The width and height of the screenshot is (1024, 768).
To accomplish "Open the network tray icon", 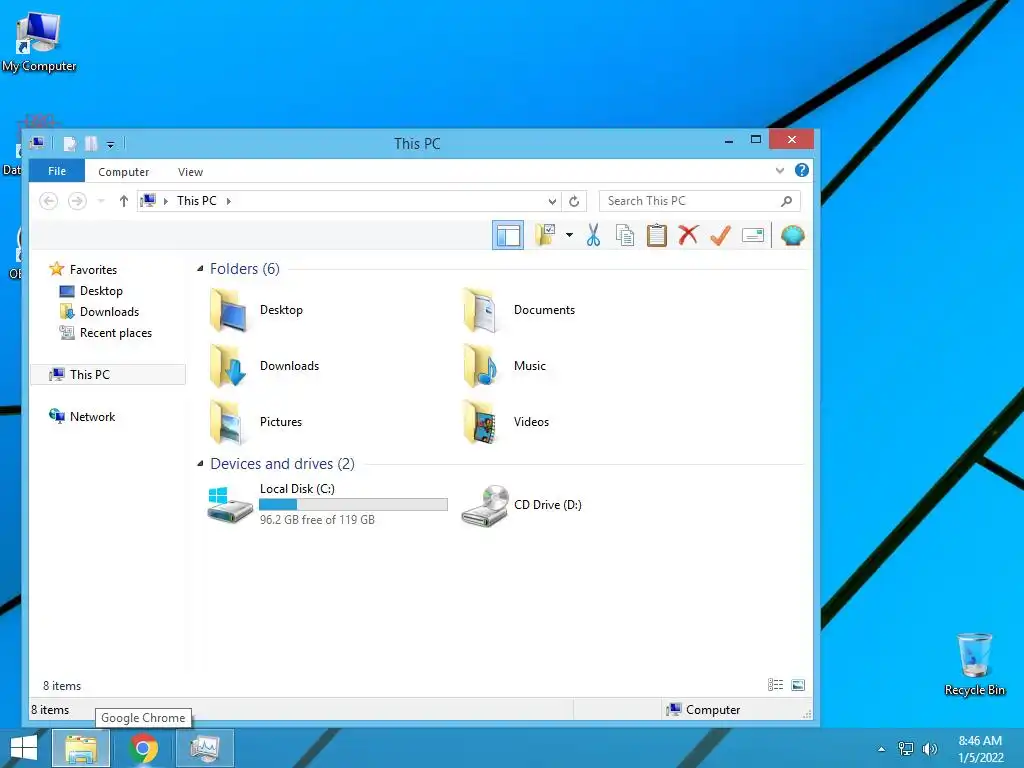I will (906, 749).
